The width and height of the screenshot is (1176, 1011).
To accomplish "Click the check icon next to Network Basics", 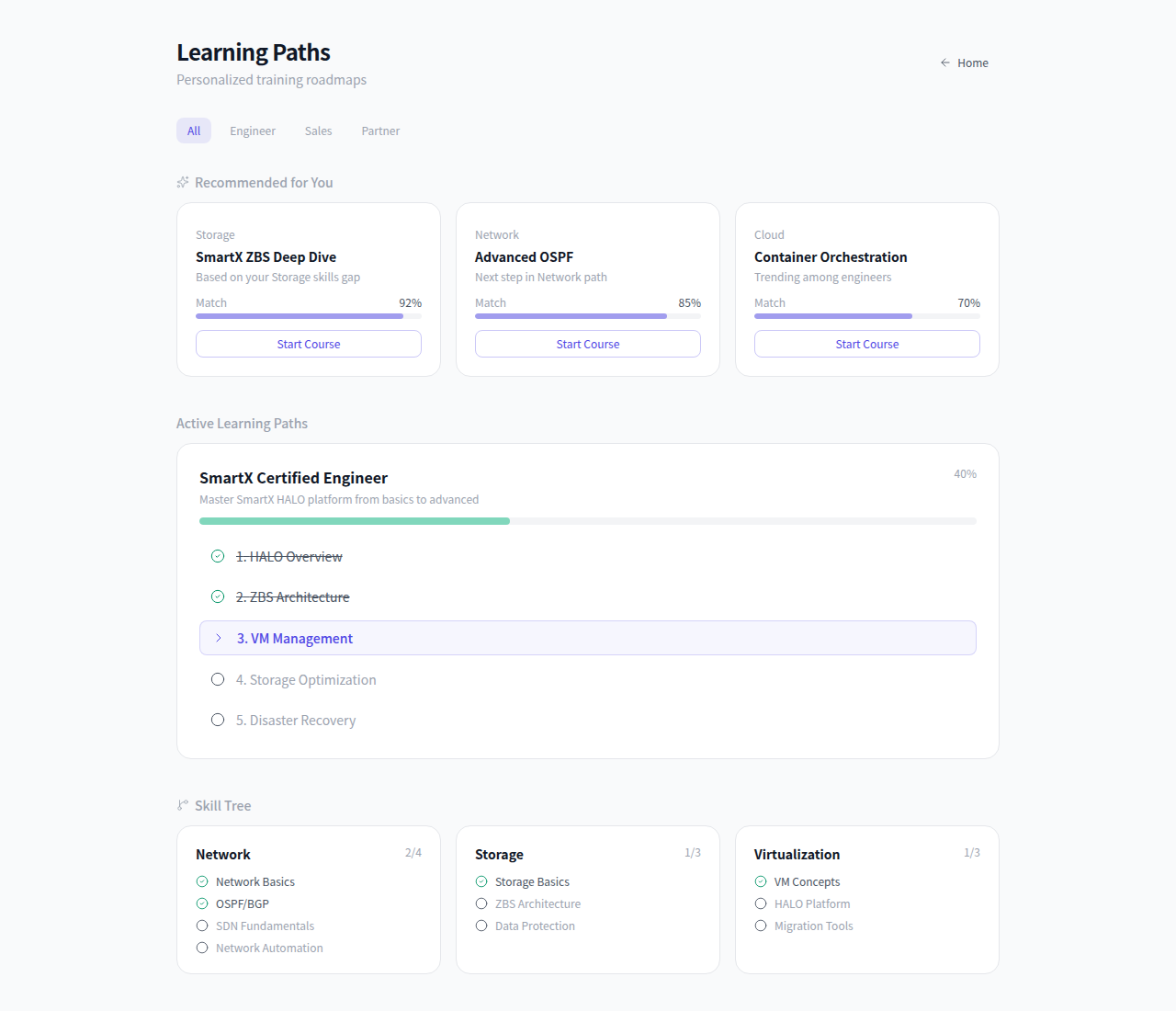I will coord(202,881).
